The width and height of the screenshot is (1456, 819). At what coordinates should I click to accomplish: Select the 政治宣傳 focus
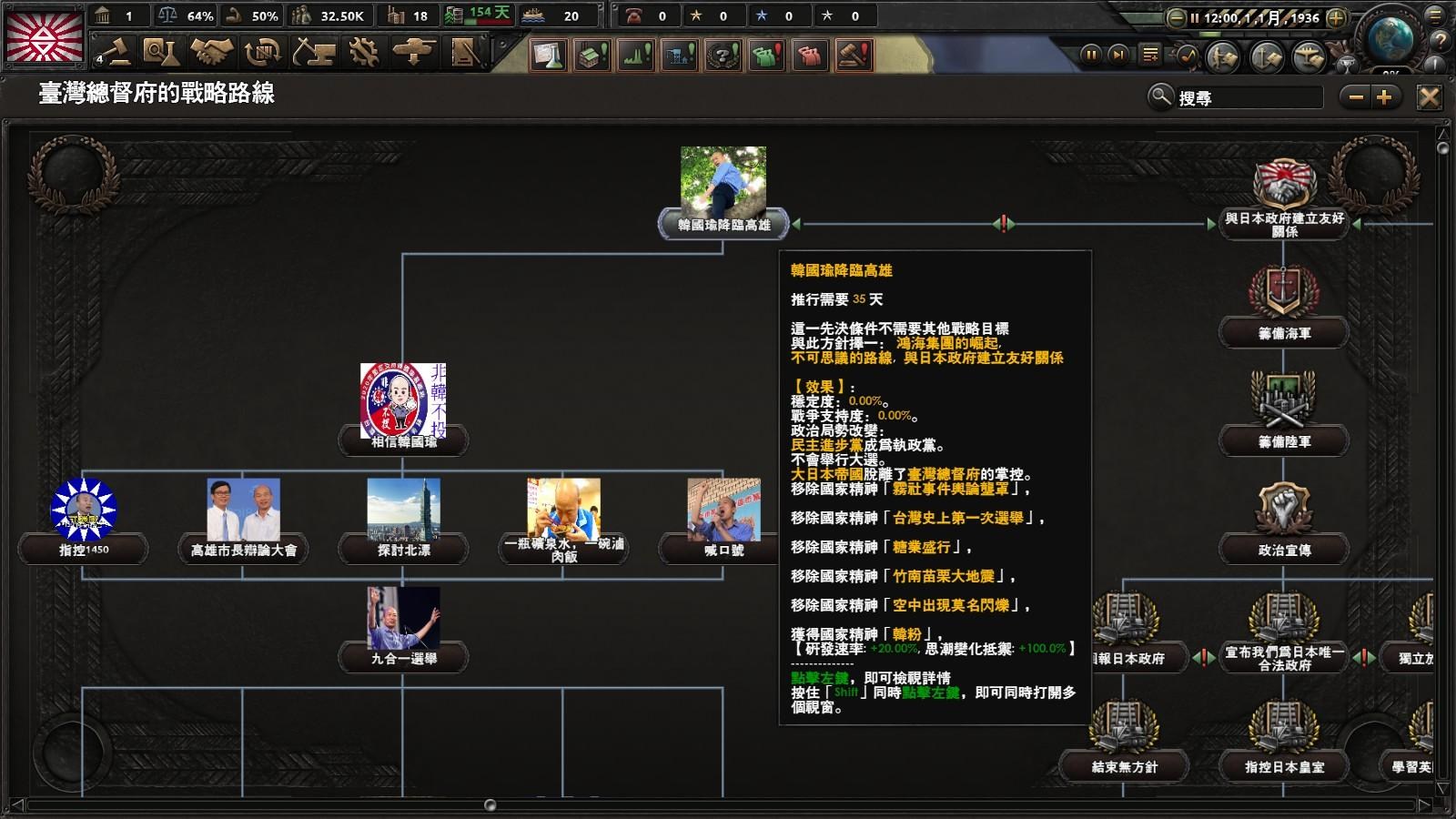(1284, 522)
